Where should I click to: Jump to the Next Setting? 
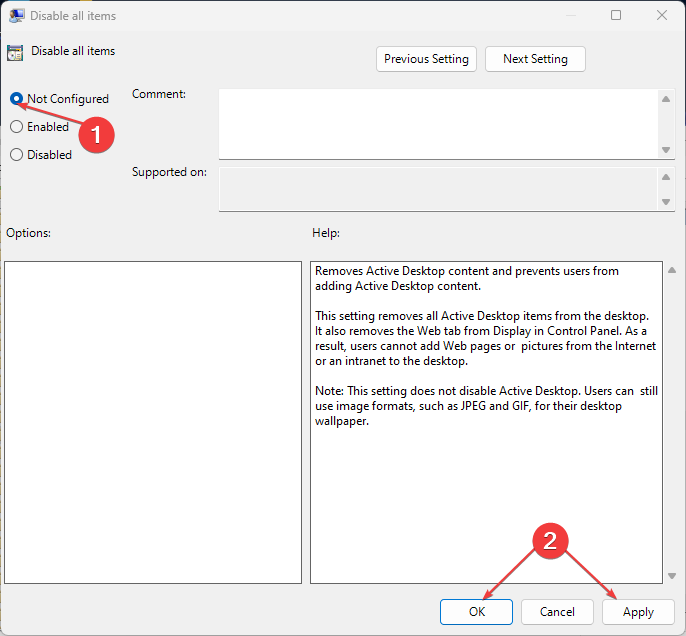point(535,59)
